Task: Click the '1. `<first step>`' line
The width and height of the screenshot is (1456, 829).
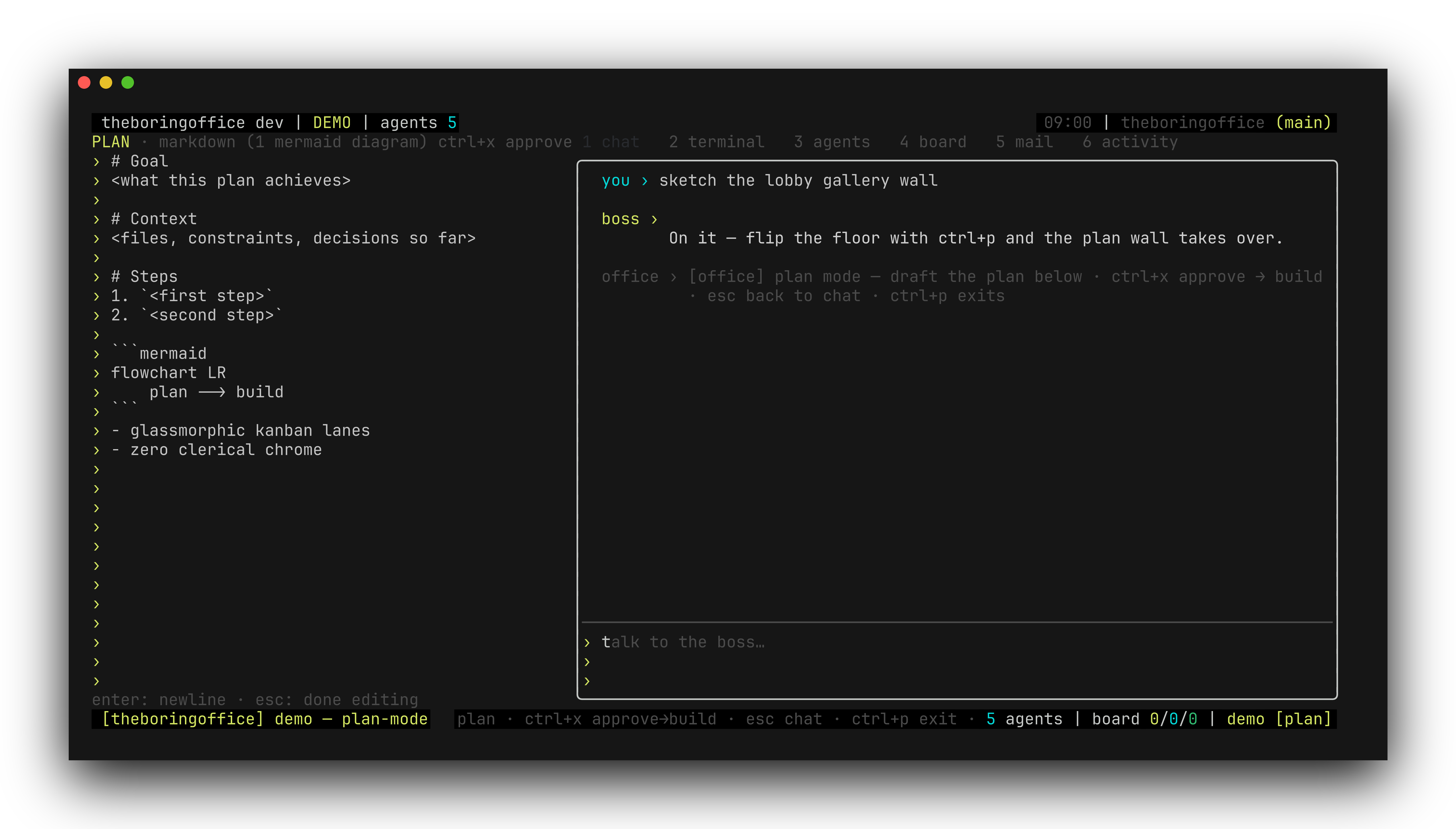Action: pos(192,296)
